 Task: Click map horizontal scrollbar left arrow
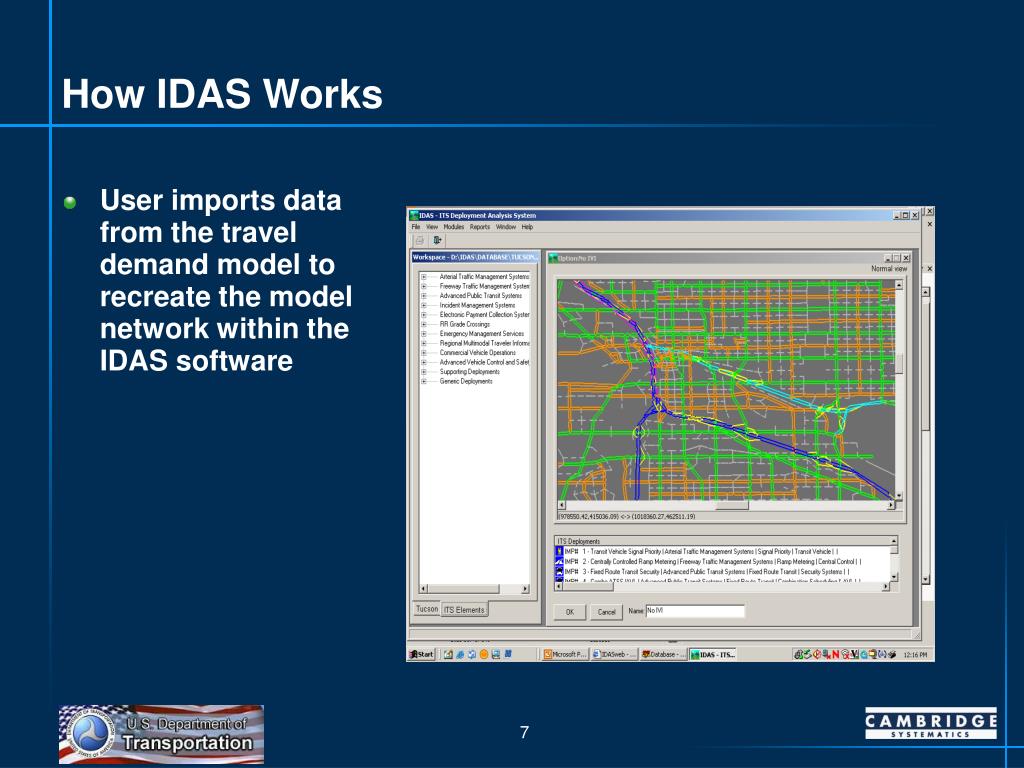(562, 505)
